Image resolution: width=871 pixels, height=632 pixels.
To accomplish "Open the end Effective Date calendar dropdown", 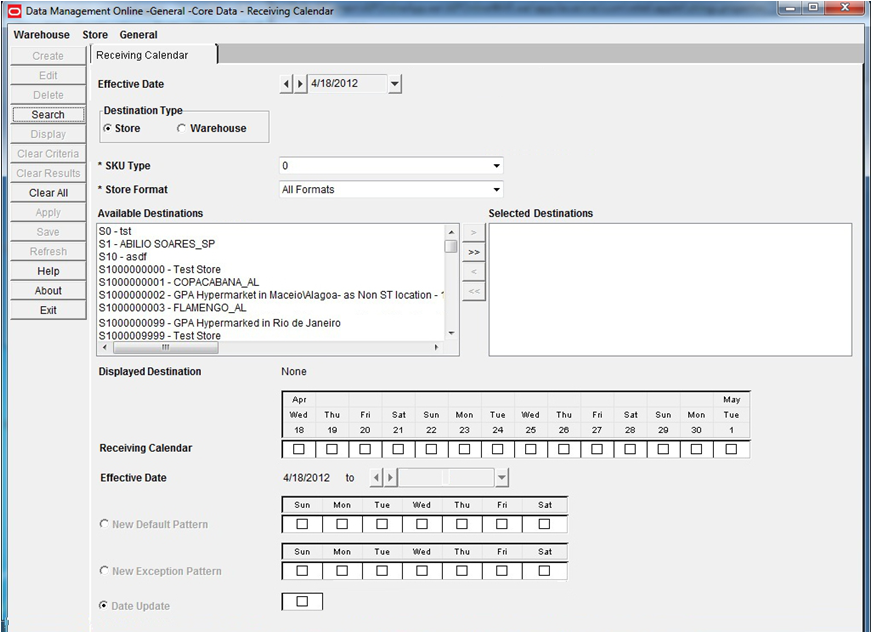I will [502, 478].
